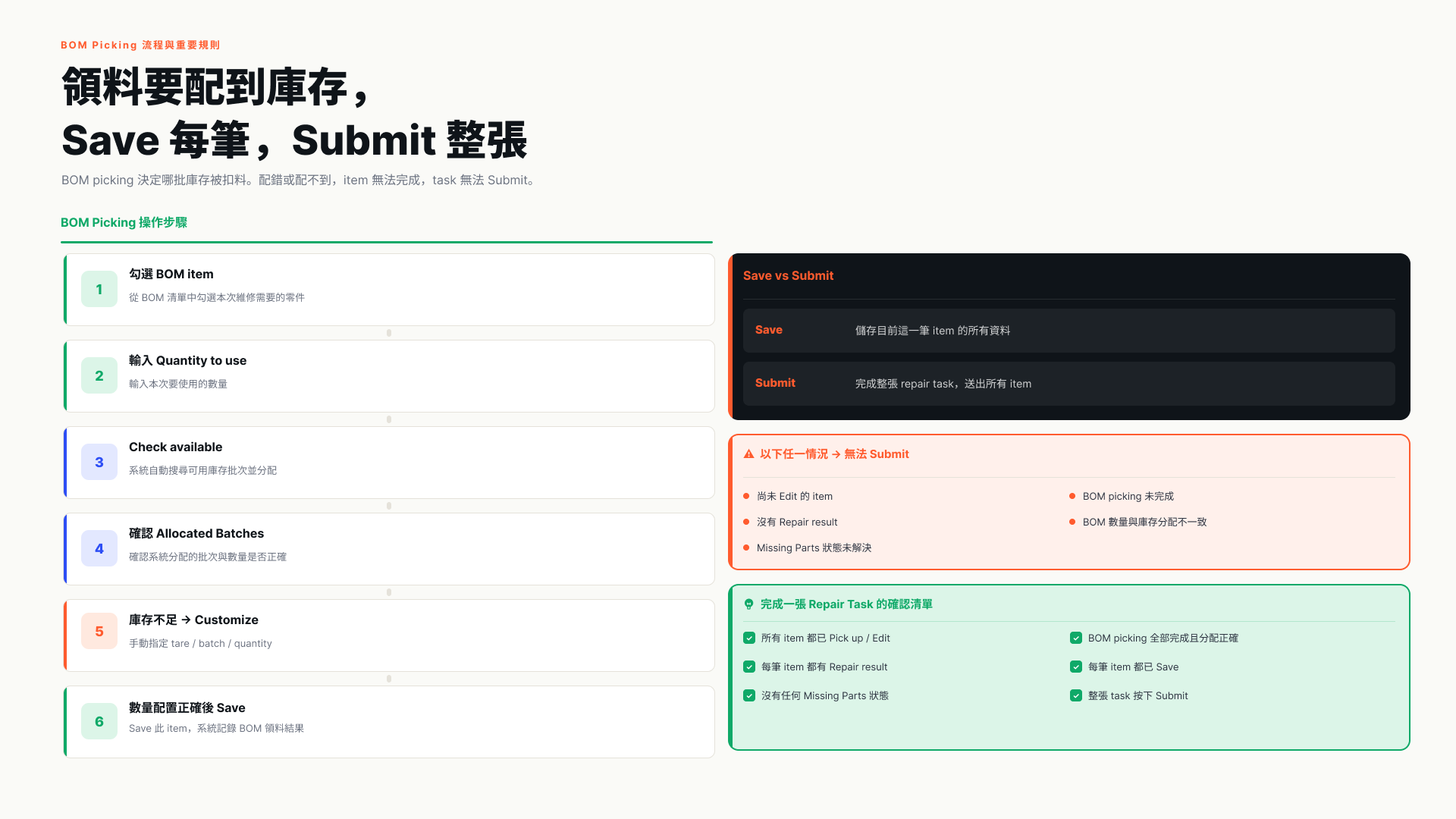1456x819 pixels.
Task: Click text 從 BOM 清單中勾選本次維修需要的零件
Action: (x=217, y=297)
